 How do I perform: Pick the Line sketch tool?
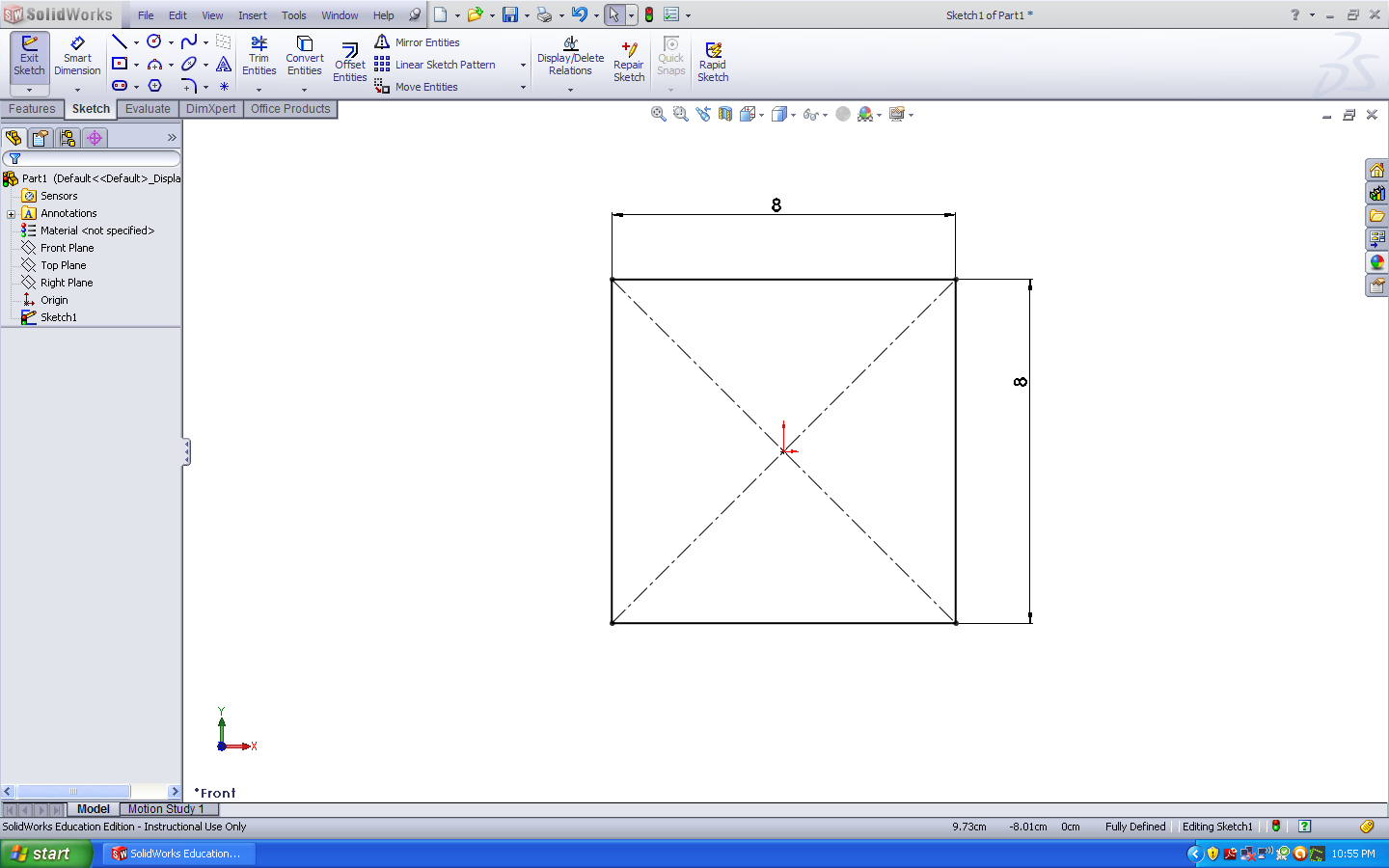click(120, 41)
